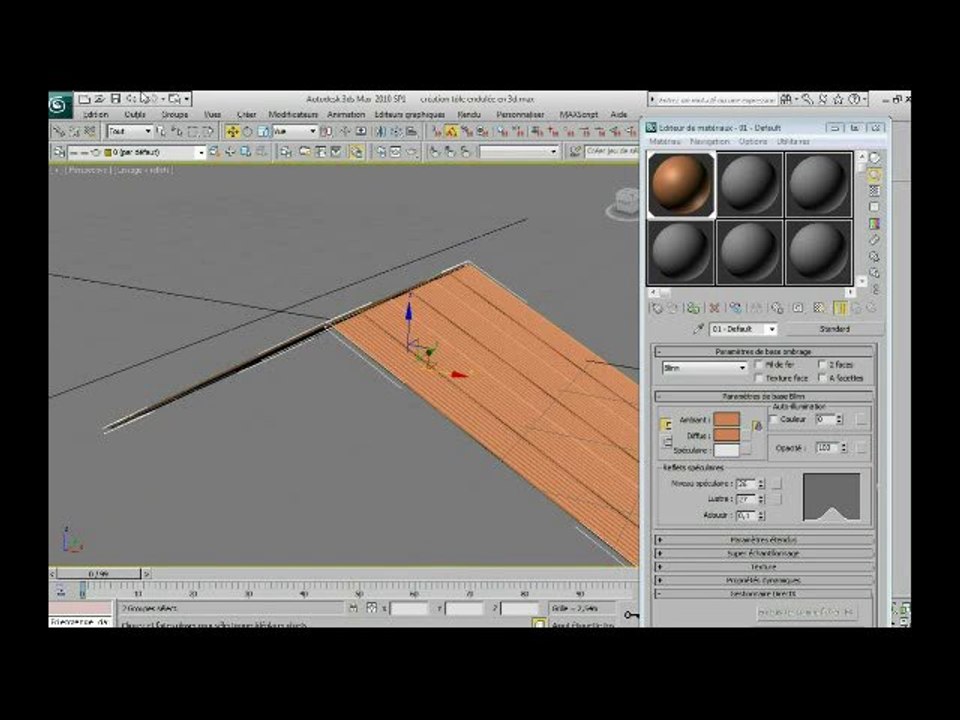Click Video color check icon

point(874,224)
